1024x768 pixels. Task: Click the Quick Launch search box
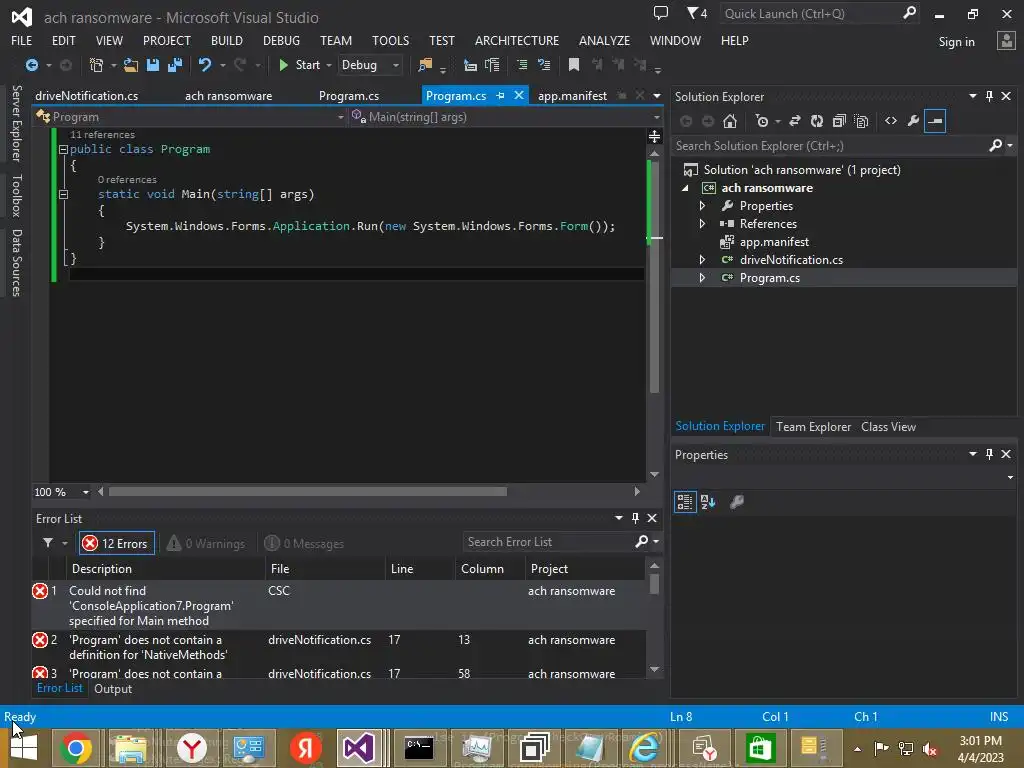coord(818,13)
